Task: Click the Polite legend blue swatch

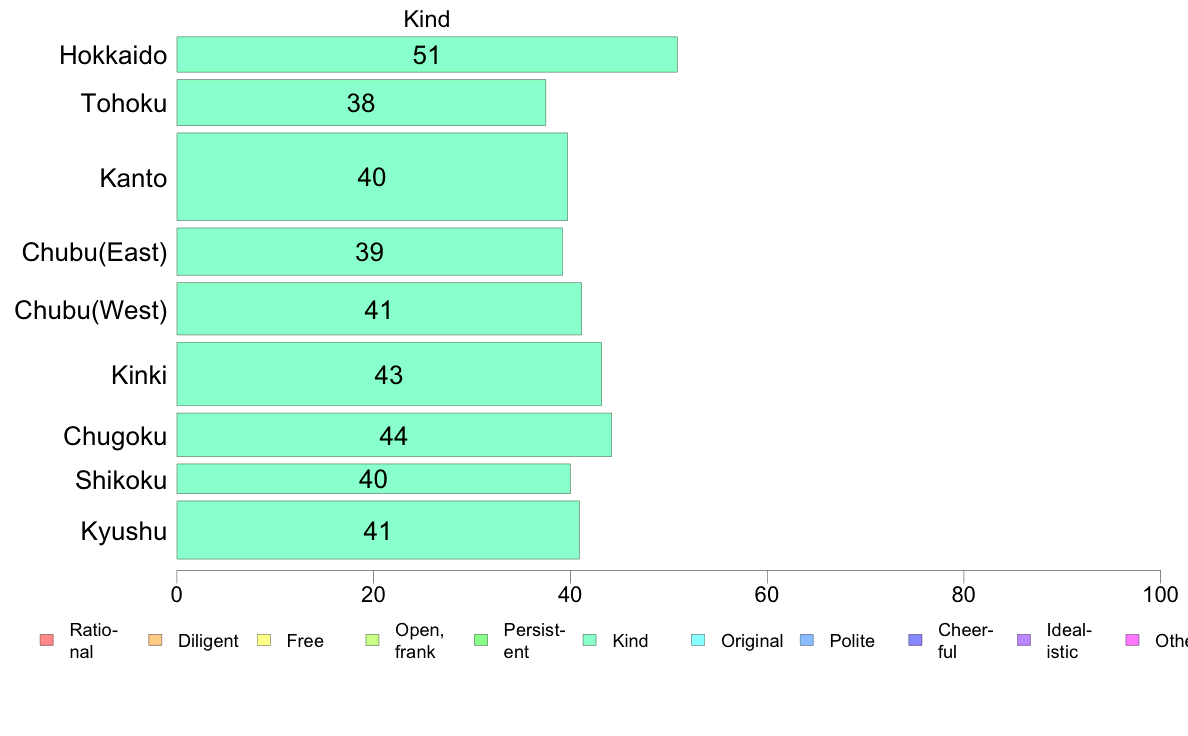Action: pos(807,640)
